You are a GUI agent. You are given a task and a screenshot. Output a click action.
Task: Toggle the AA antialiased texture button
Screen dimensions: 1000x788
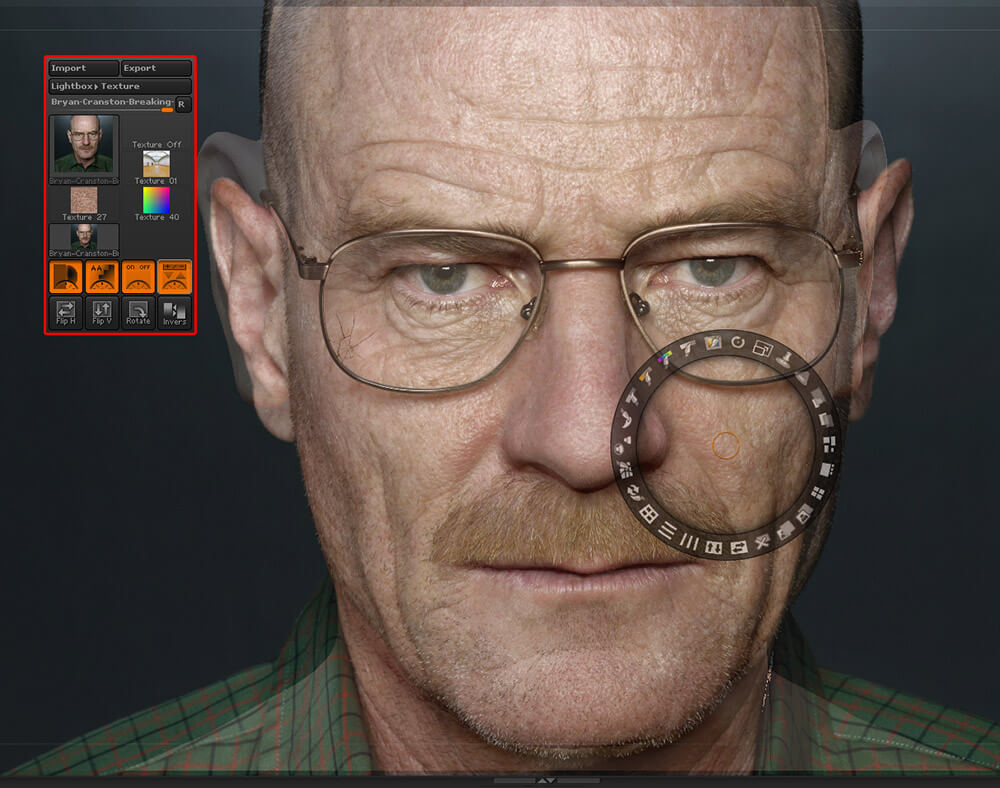(102, 276)
